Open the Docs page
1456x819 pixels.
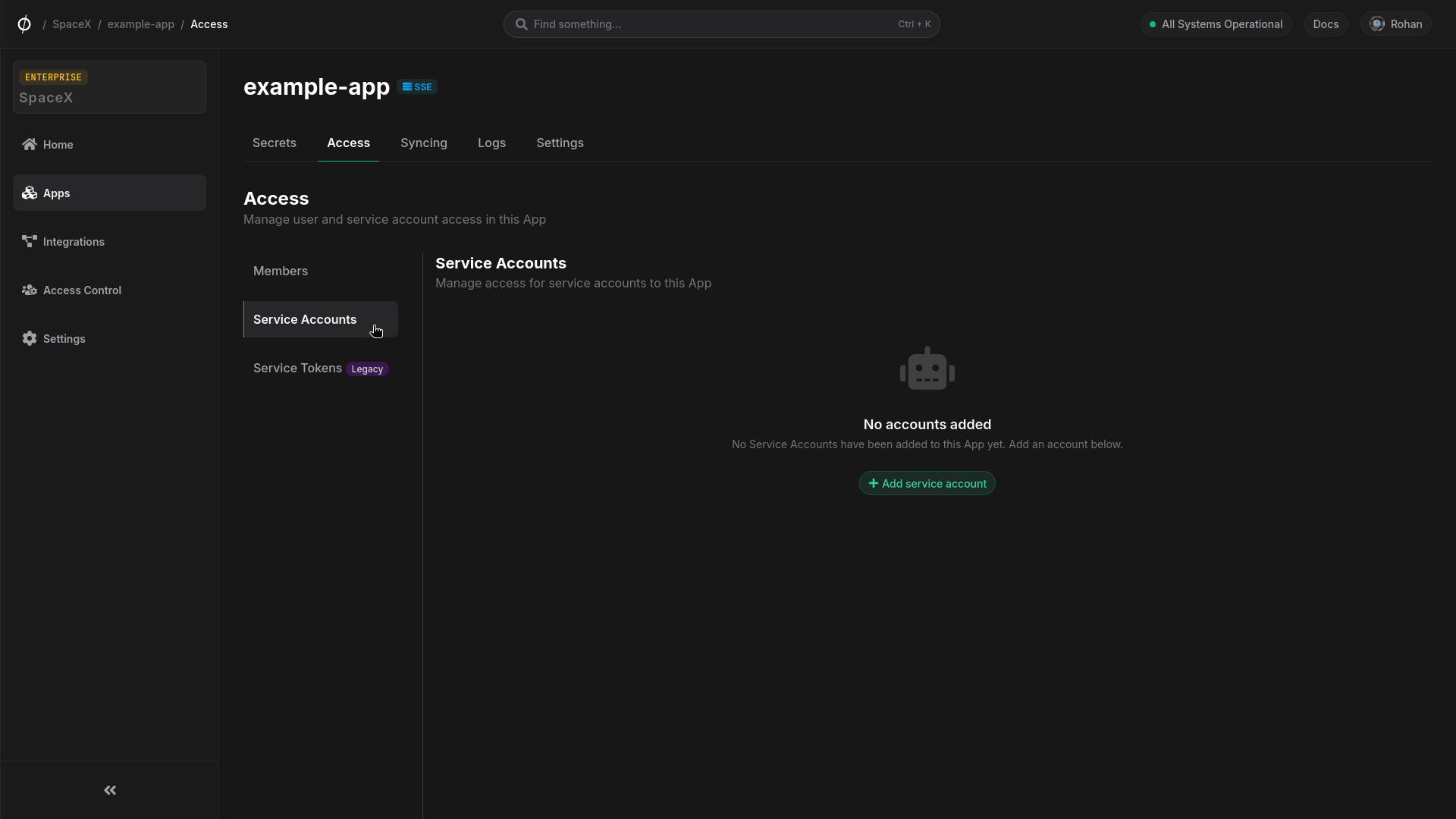pyautogui.click(x=1326, y=24)
